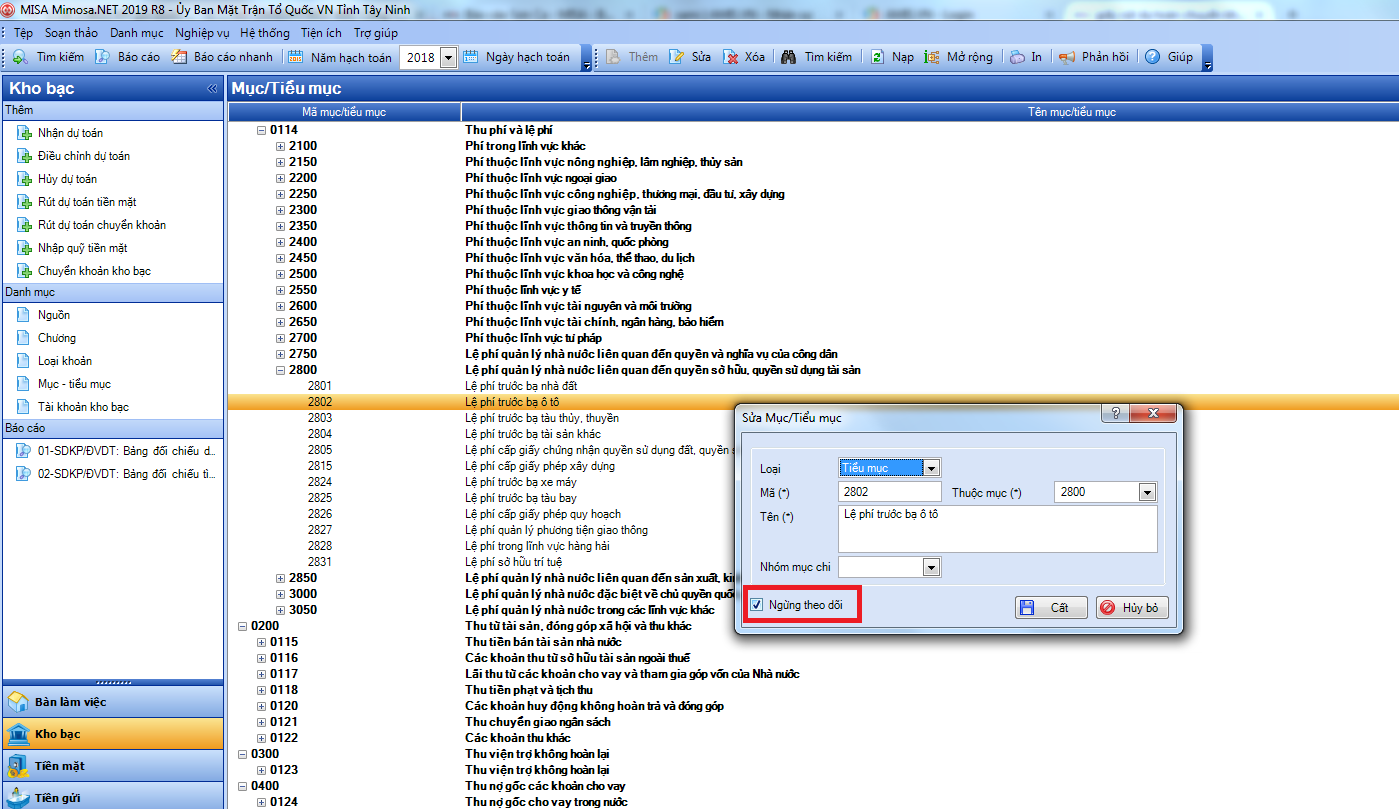This screenshot has height=809, width=1399.
Task: Switch to Bàn làm việc module
Action: tap(112, 702)
